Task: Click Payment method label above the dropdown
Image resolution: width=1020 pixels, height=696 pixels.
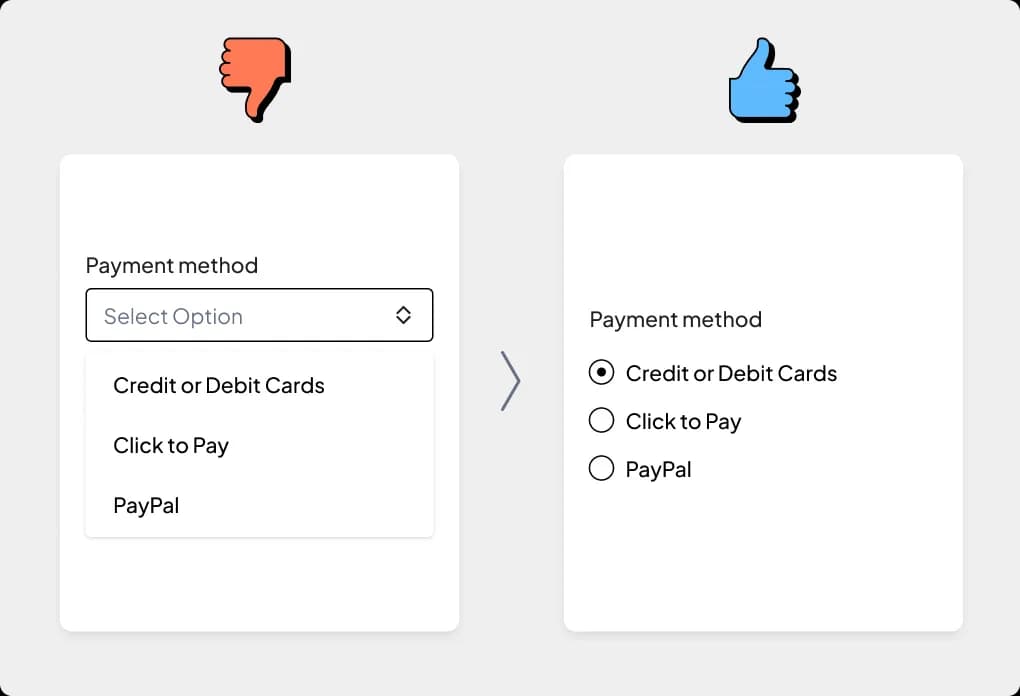Action: [x=172, y=265]
